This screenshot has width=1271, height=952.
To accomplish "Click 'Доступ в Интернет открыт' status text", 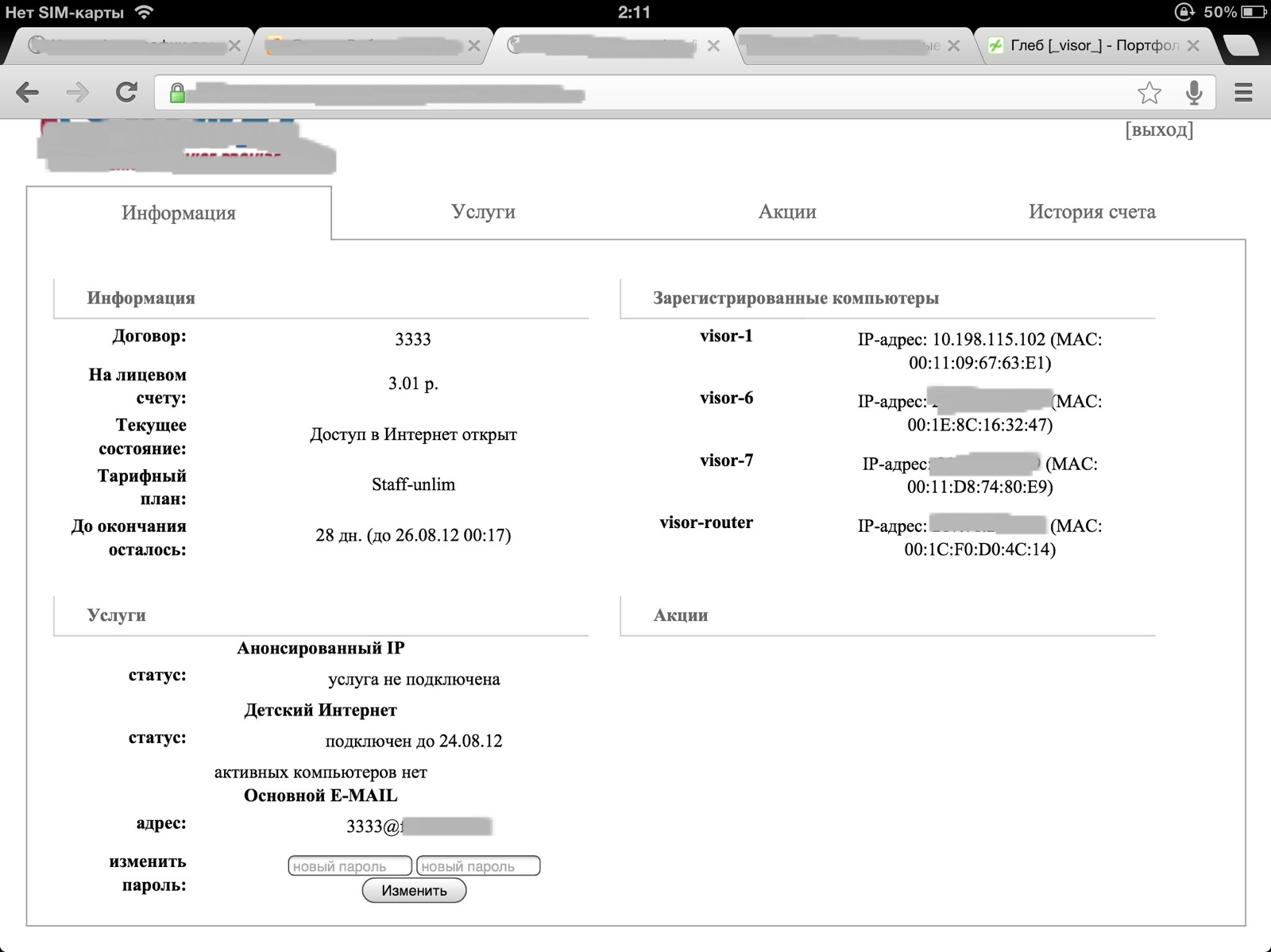I will (413, 434).
